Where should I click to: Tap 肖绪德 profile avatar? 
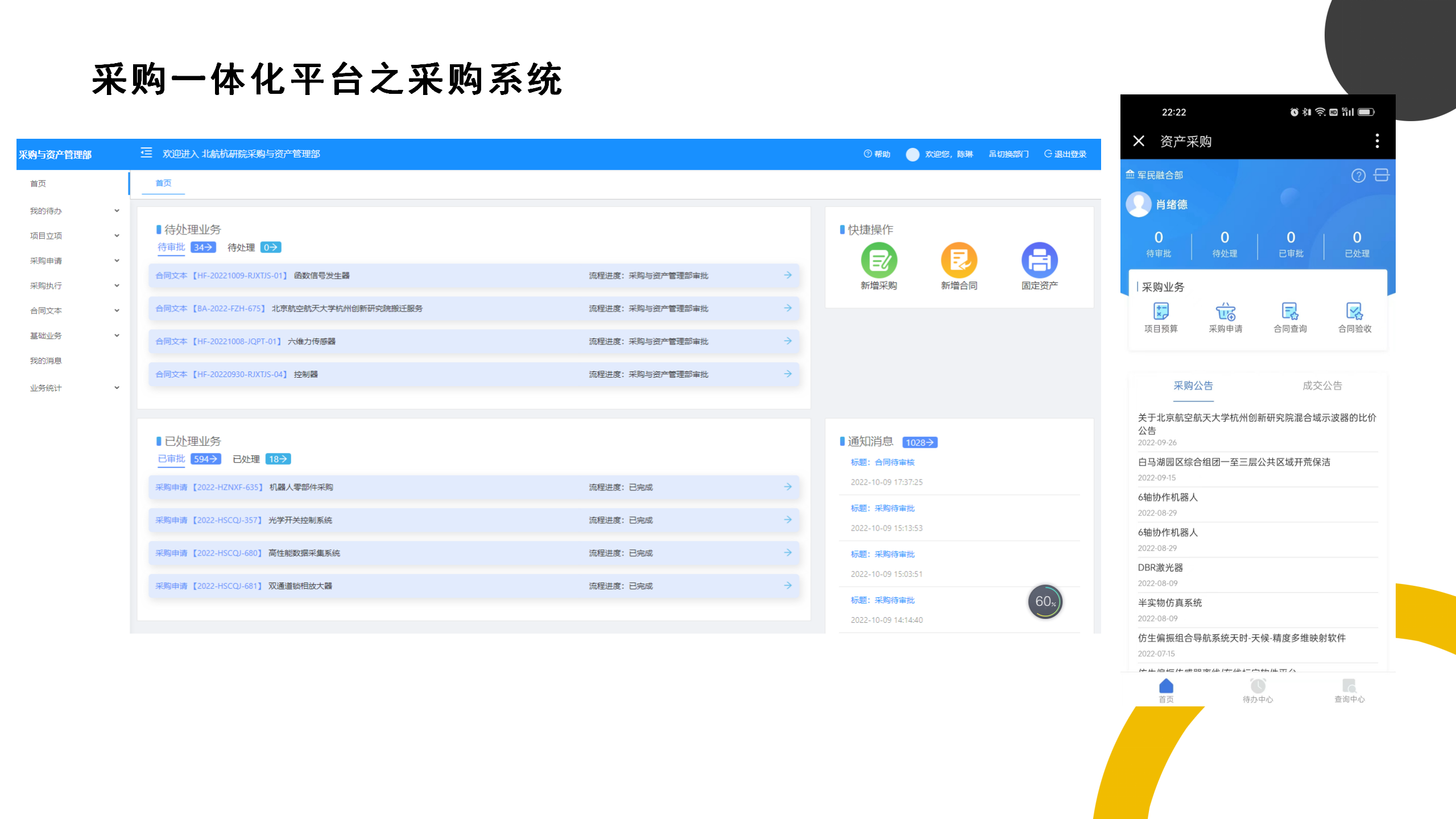(1139, 204)
